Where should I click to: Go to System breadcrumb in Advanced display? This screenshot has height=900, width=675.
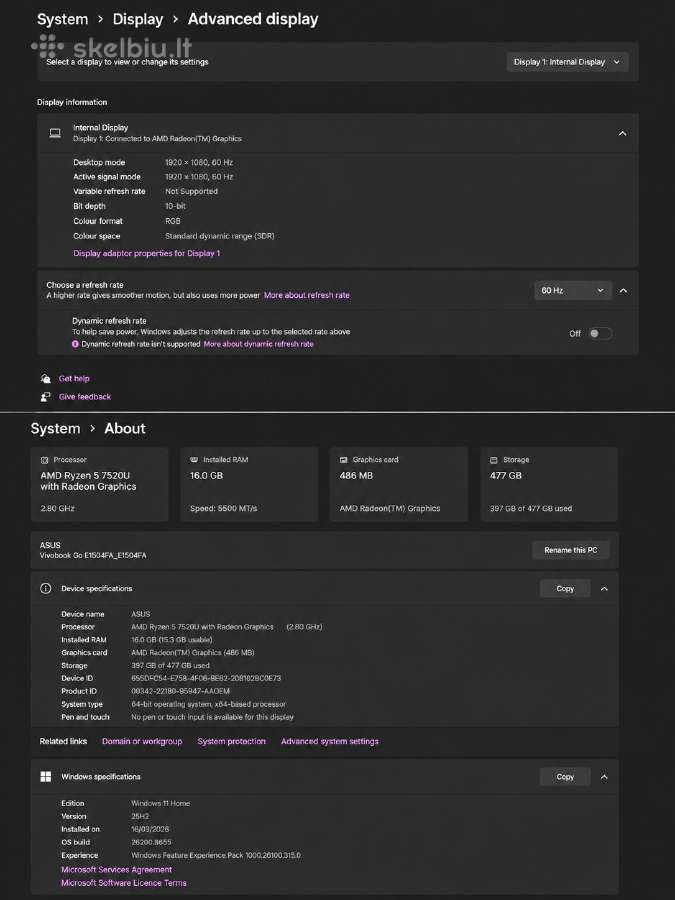[63, 19]
